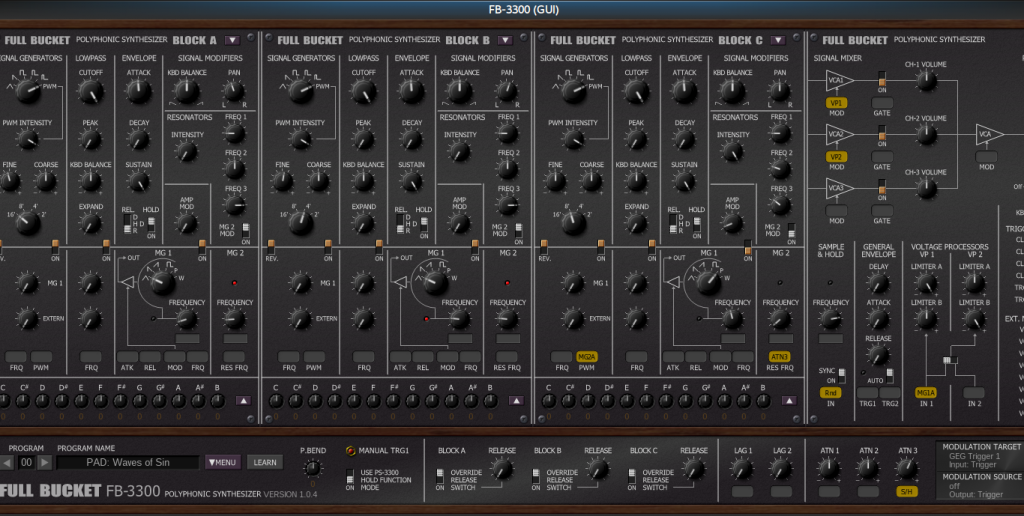
Task: Click the LAG 2 knob
Action: pos(781,468)
